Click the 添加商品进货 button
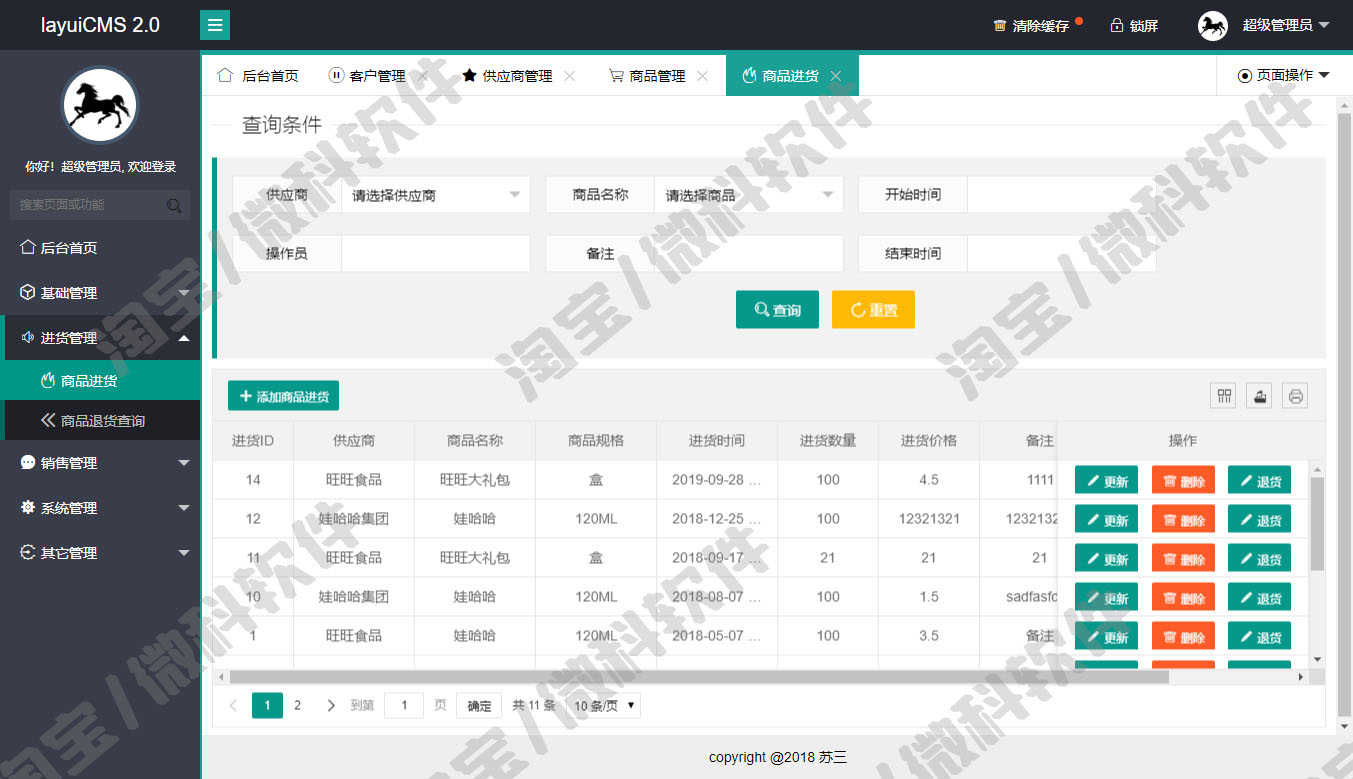 [x=283, y=396]
